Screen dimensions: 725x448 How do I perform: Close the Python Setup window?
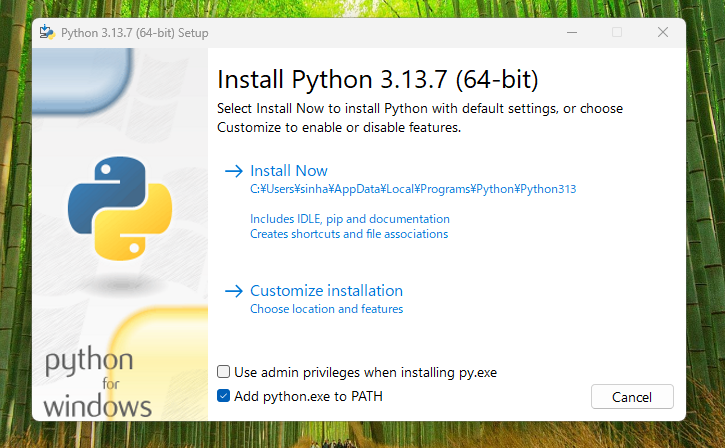click(x=662, y=32)
